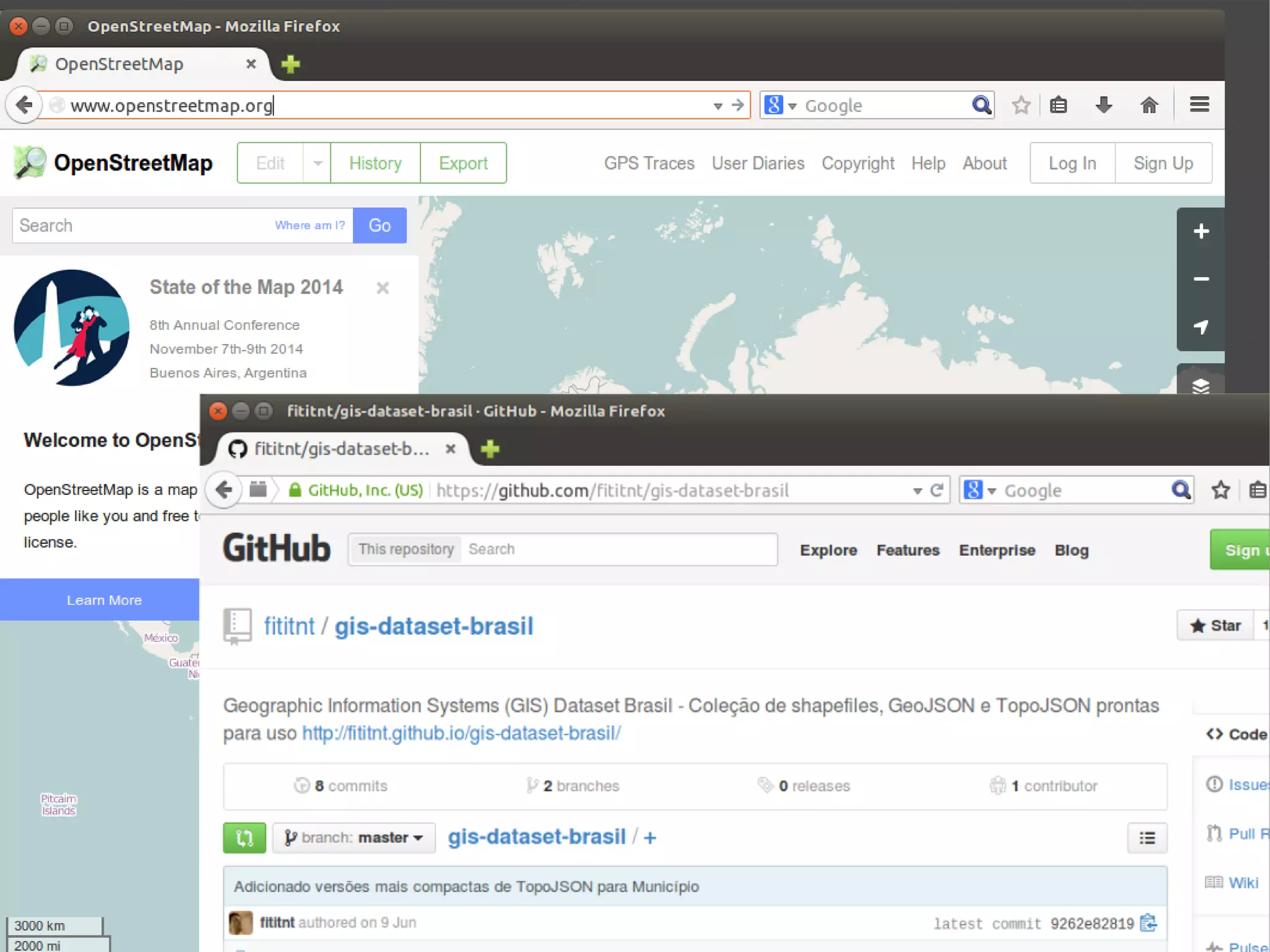Open the map layers icon

[x=1201, y=385]
